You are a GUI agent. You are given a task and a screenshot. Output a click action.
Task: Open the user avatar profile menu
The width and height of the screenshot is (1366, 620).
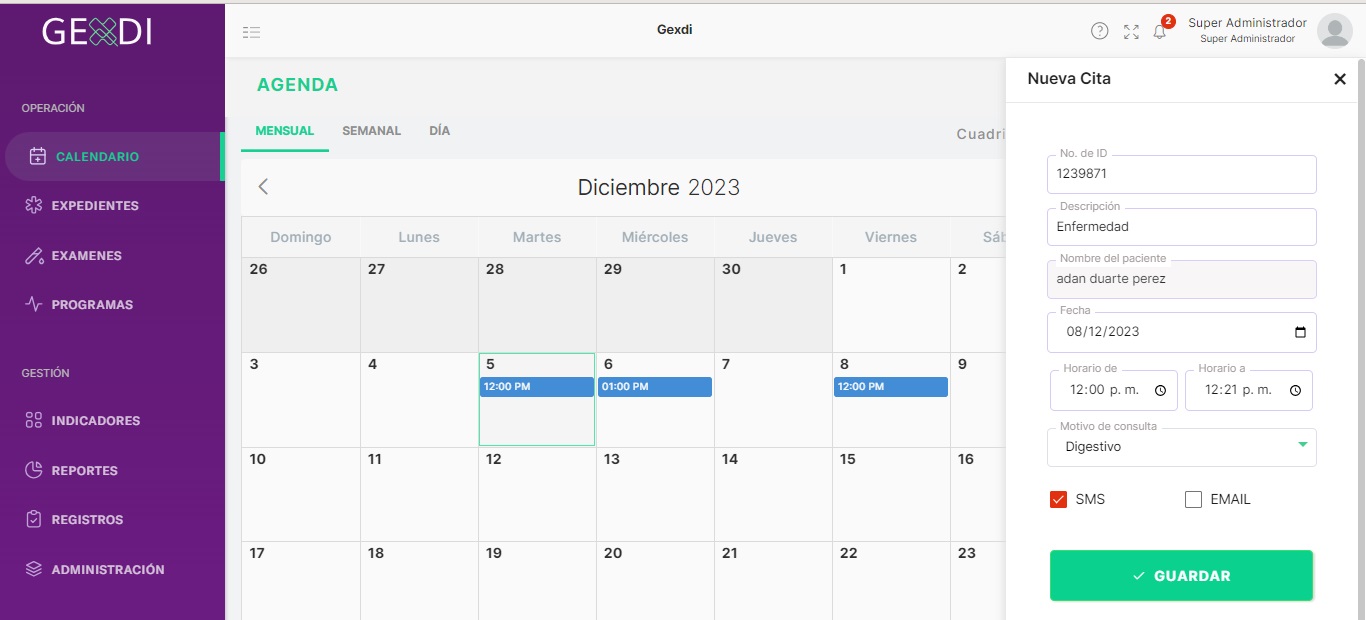click(1334, 31)
